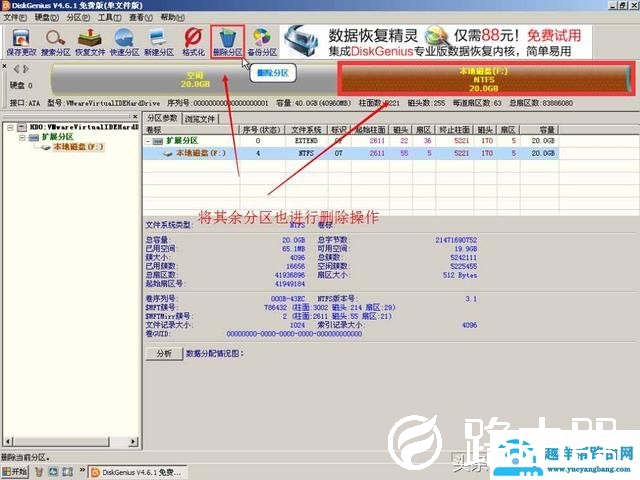
Task: Click the 起始柱面 column header
Action: pyautogui.click(x=370, y=130)
